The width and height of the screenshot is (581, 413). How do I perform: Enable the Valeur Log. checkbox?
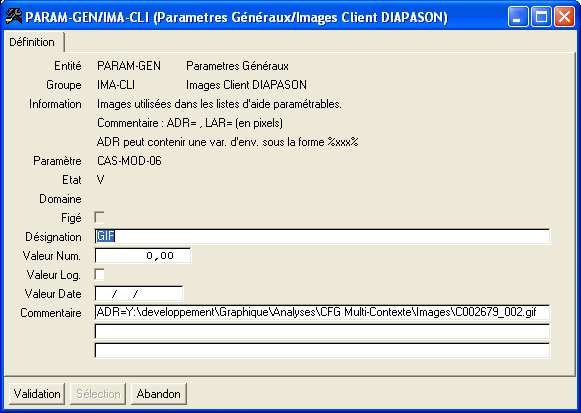[x=99, y=274]
